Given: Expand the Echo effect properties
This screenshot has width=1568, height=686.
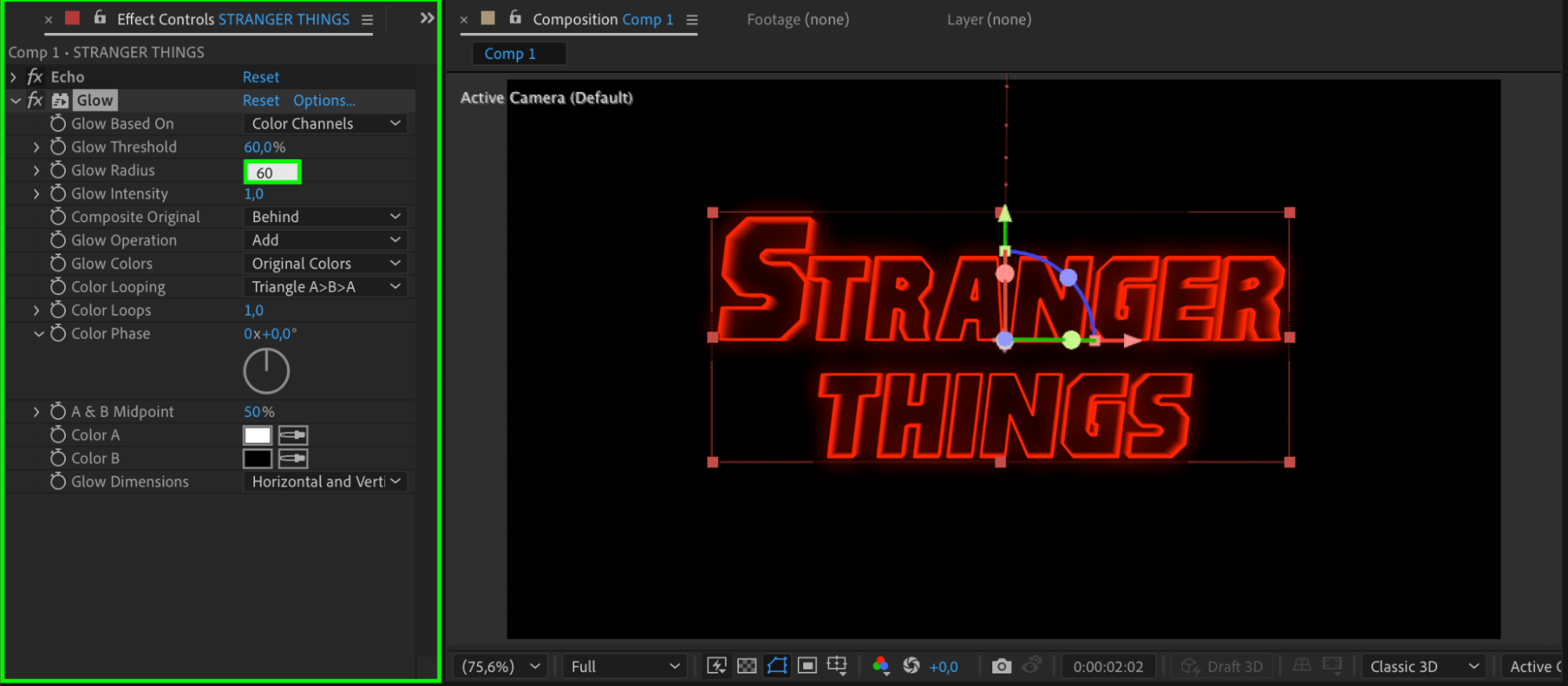Looking at the screenshot, I should (x=13, y=77).
